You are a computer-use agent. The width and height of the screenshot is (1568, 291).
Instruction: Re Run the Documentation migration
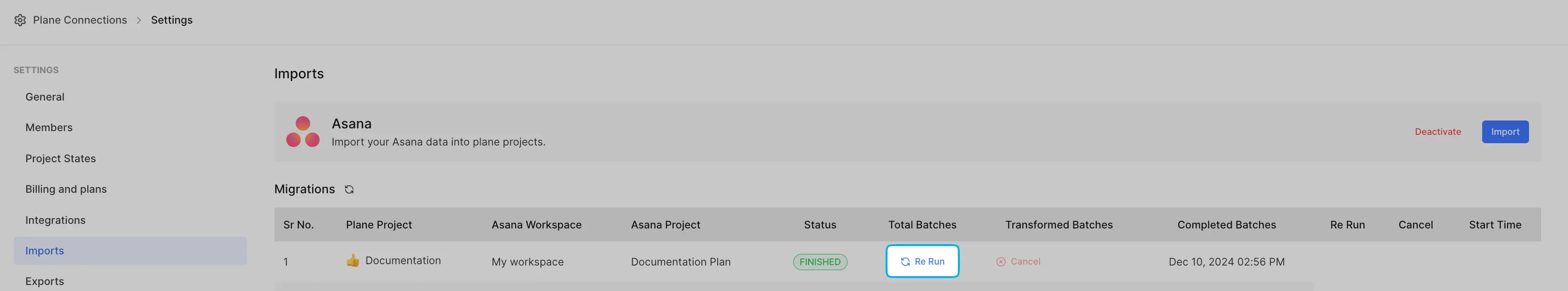coord(923,261)
